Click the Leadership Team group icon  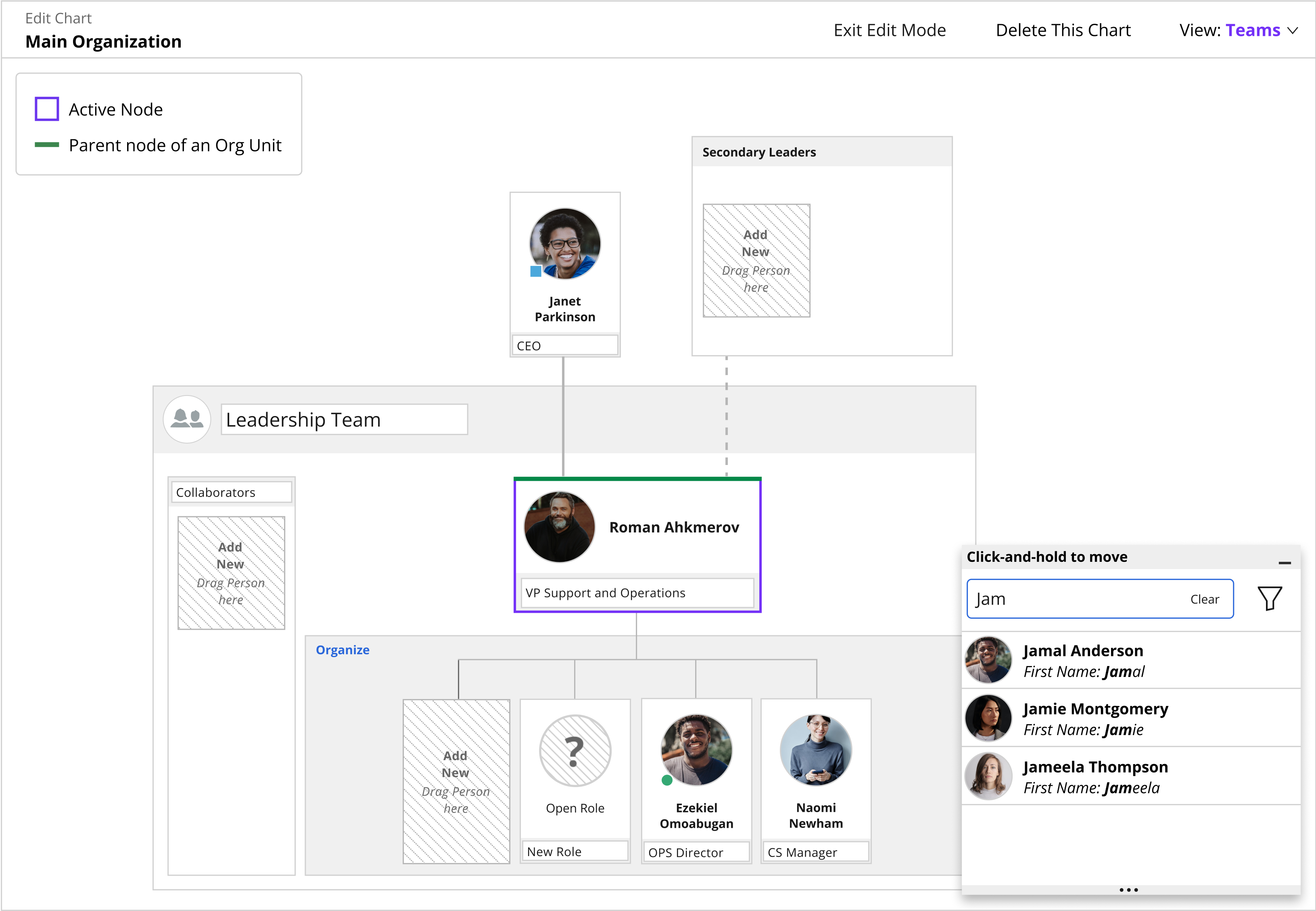pos(187,419)
